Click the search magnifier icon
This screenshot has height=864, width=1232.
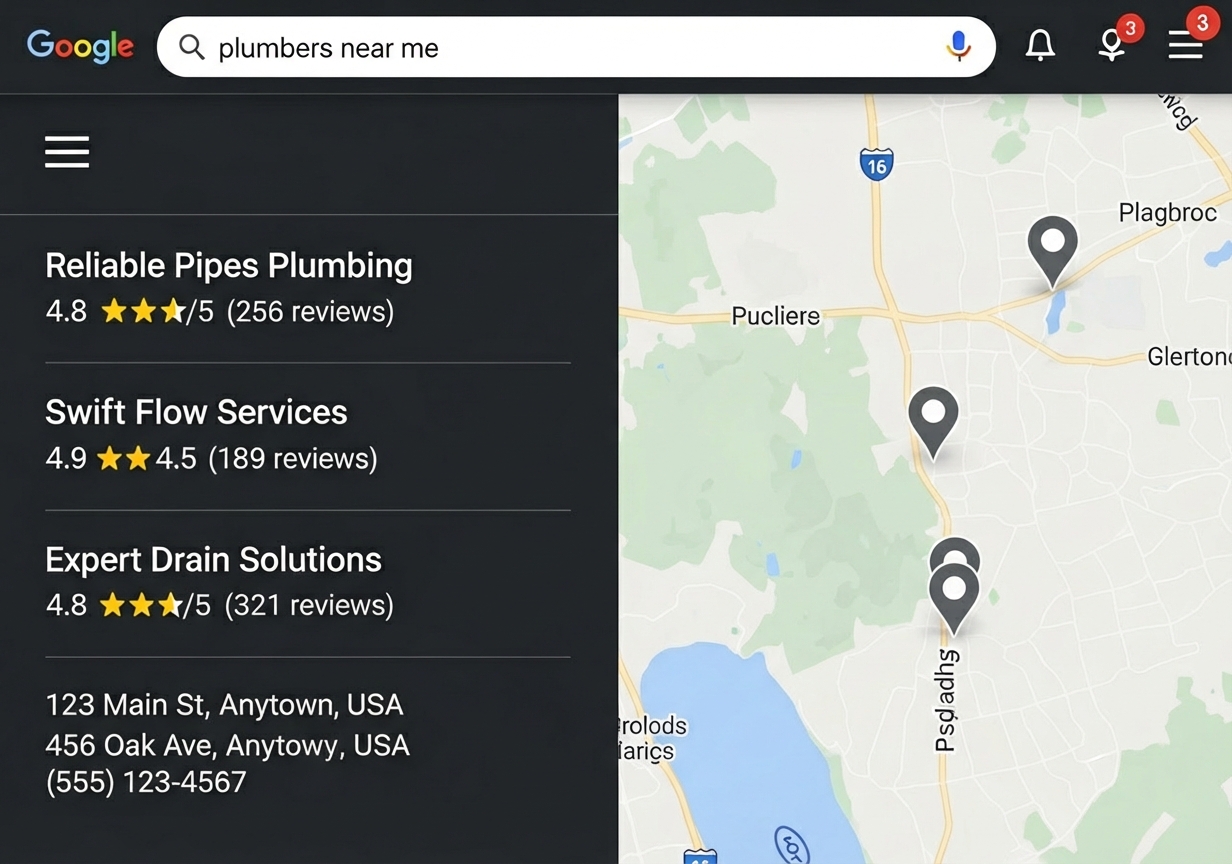point(191,46)
